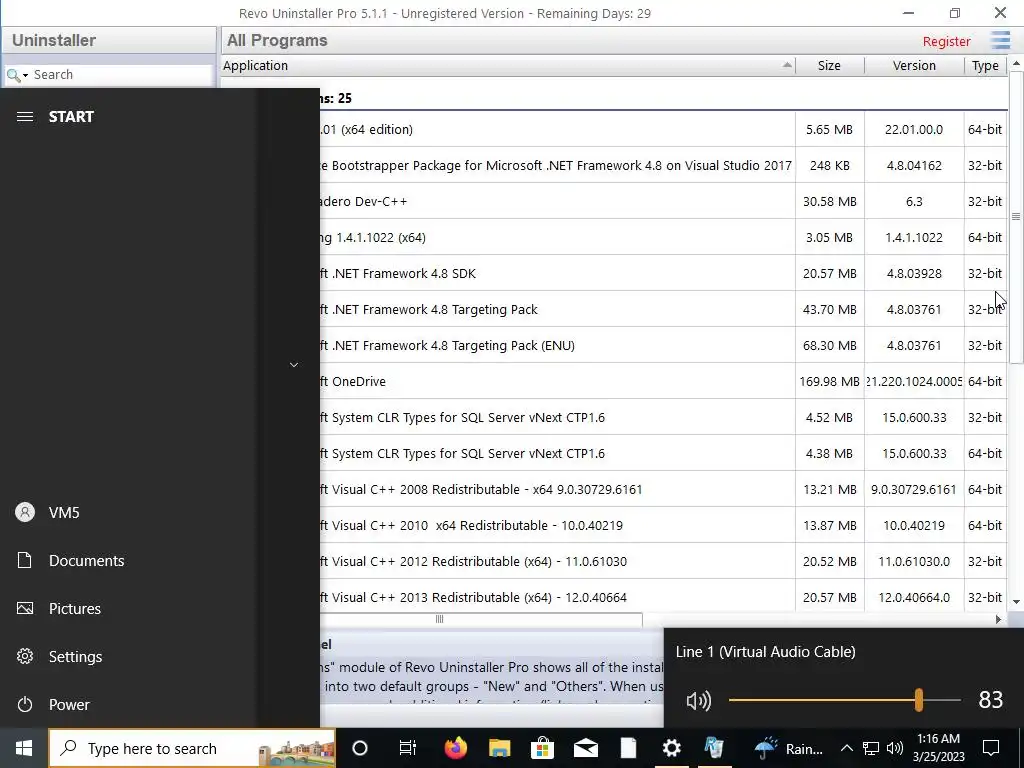Show hidden tray icons chevron
1024x768 pixels.
click(846, 748)
